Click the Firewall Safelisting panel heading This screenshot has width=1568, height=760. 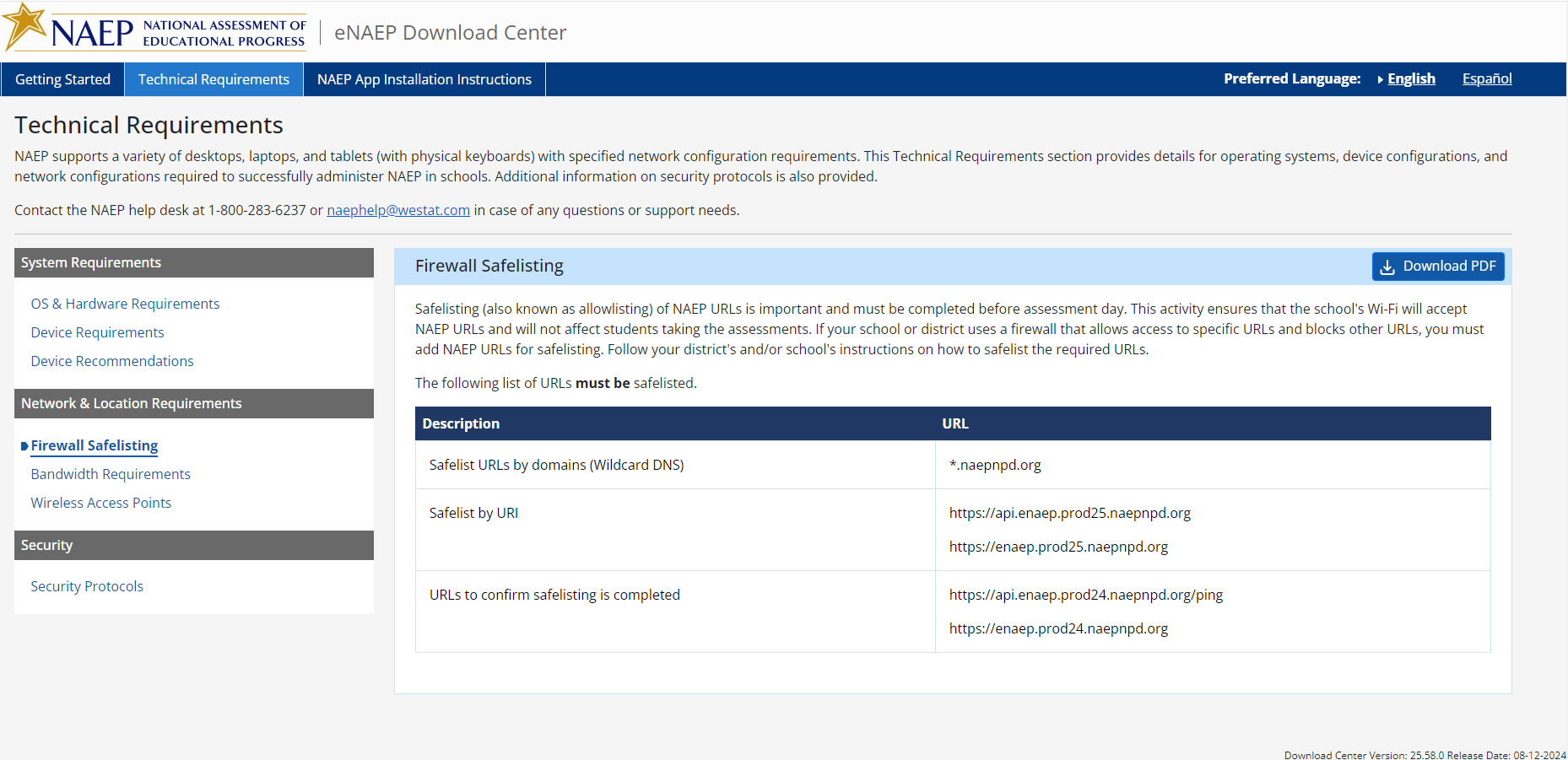(489, 266)
